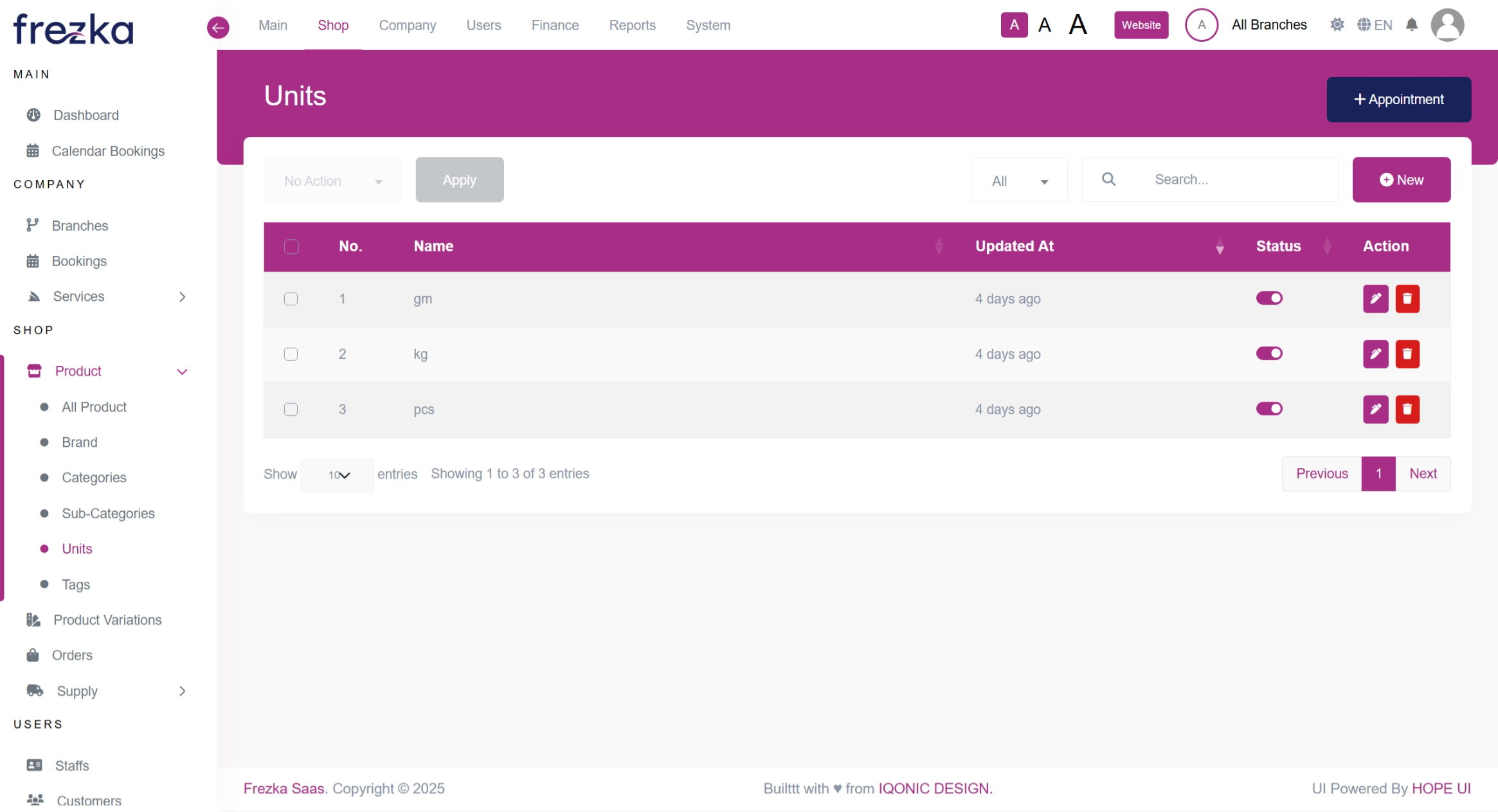Click the edit pencil icon for pcs
Viewport: 1498px width, 812px height.
(1375, 410)
